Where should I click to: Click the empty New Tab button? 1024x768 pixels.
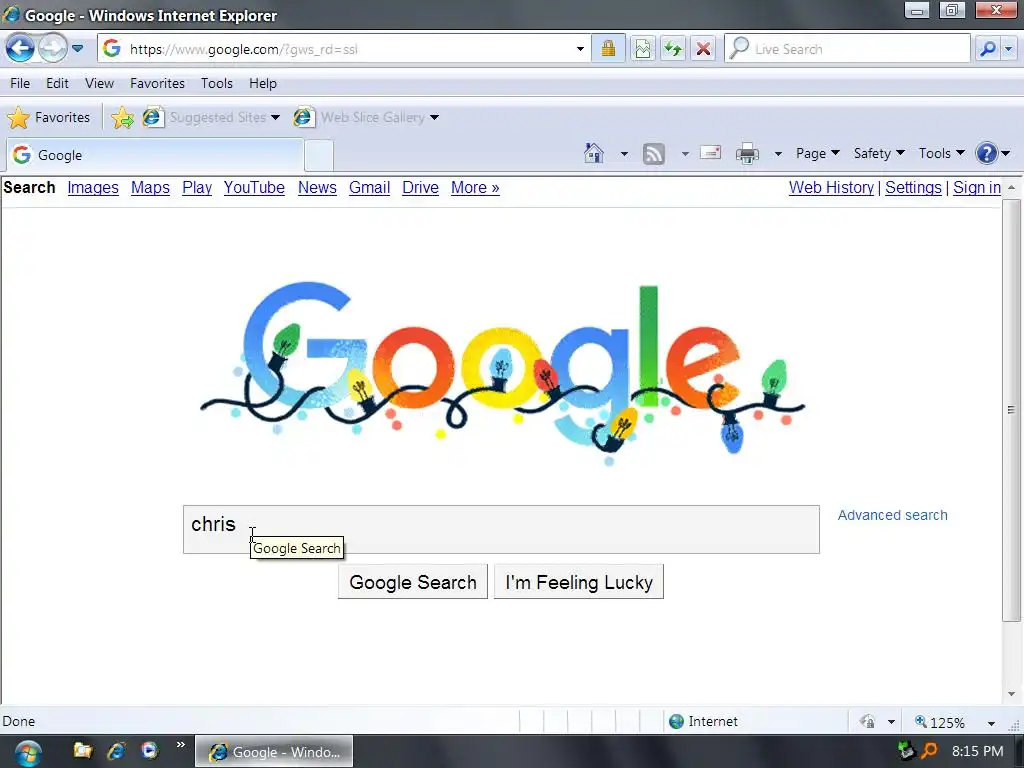319,155
